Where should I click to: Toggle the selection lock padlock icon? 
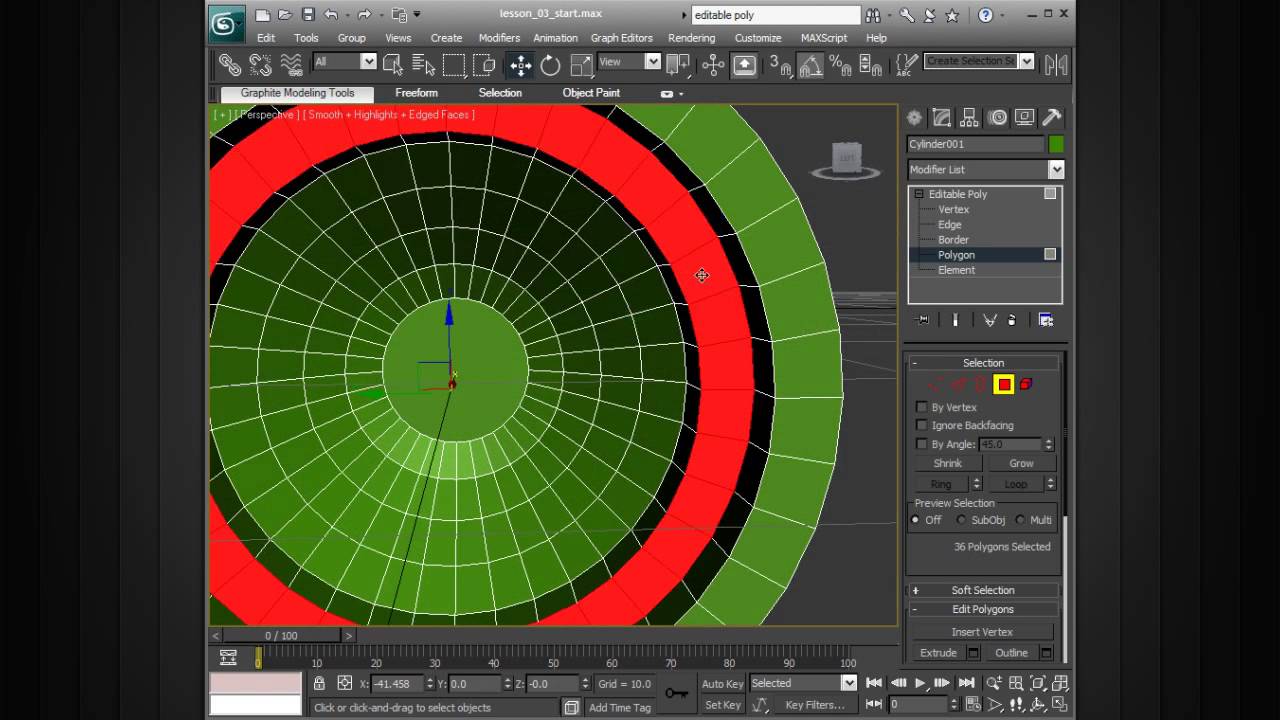coord(319,683)
